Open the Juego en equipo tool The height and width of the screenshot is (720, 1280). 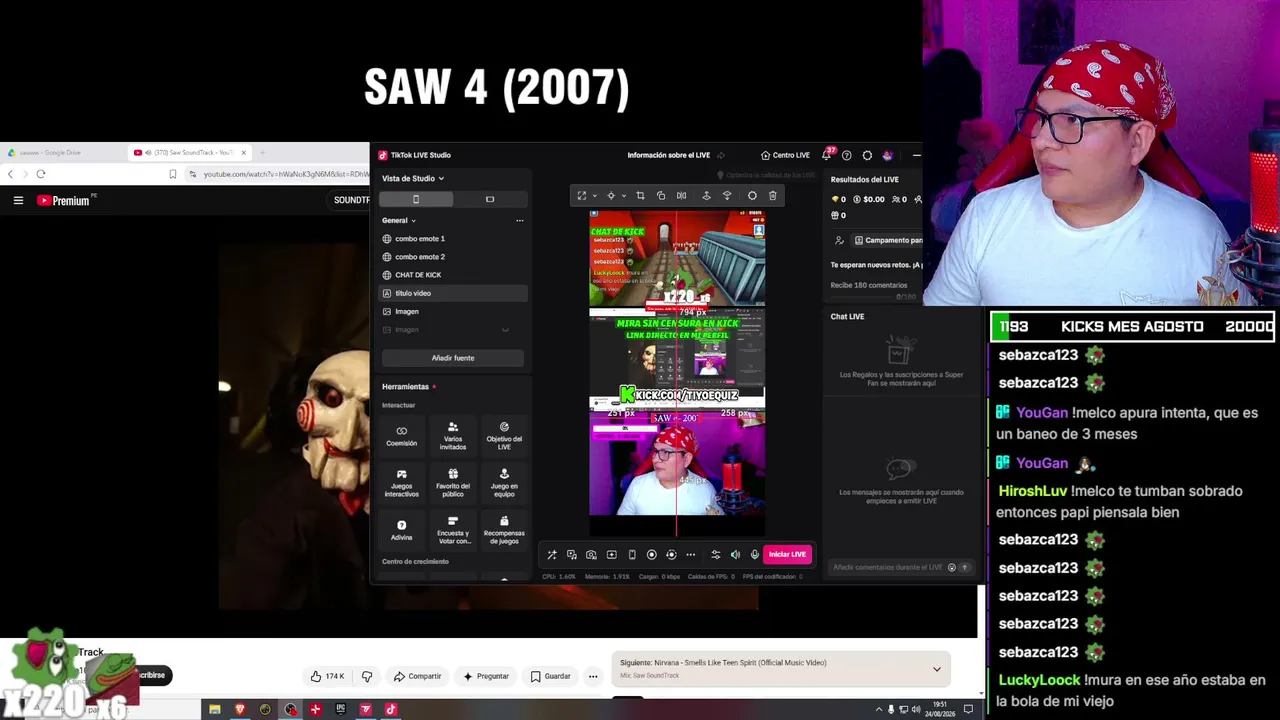click(x=504, y=482)
